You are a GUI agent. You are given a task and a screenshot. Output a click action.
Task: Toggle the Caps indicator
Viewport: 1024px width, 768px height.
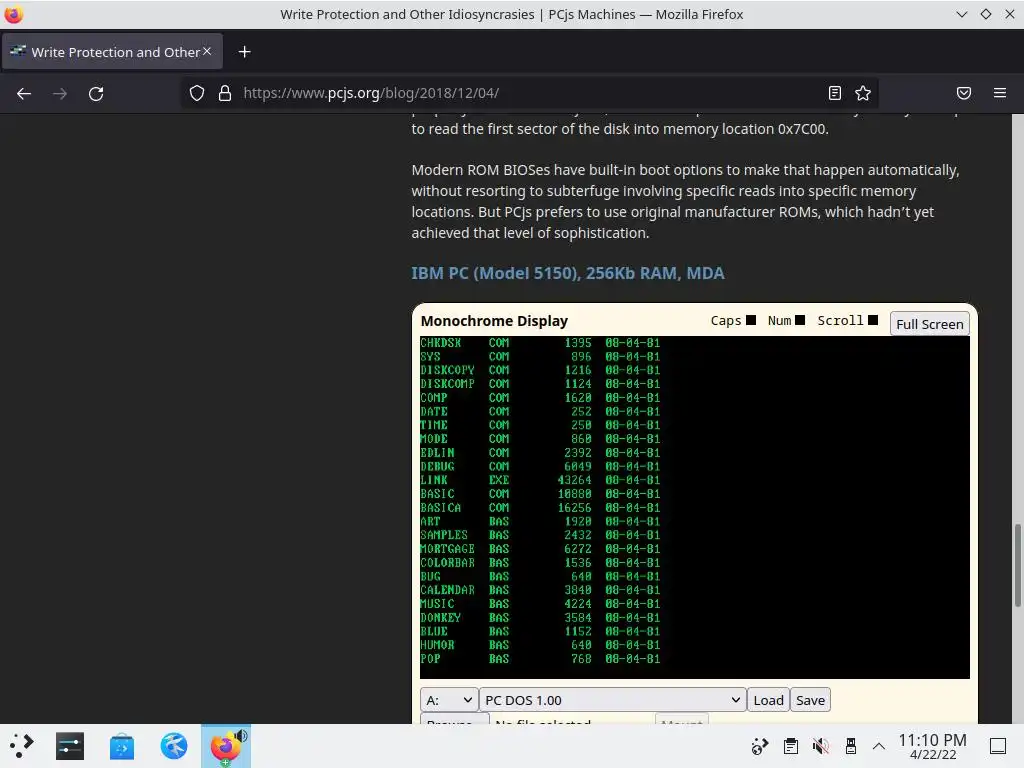751,320
